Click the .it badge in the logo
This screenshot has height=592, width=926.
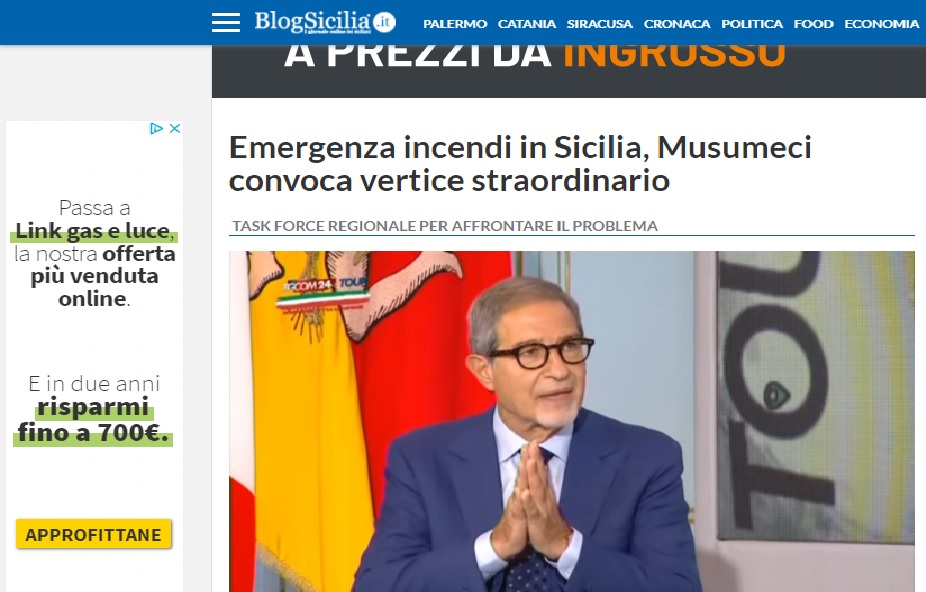pyautogui.click(x=384, y=22)
